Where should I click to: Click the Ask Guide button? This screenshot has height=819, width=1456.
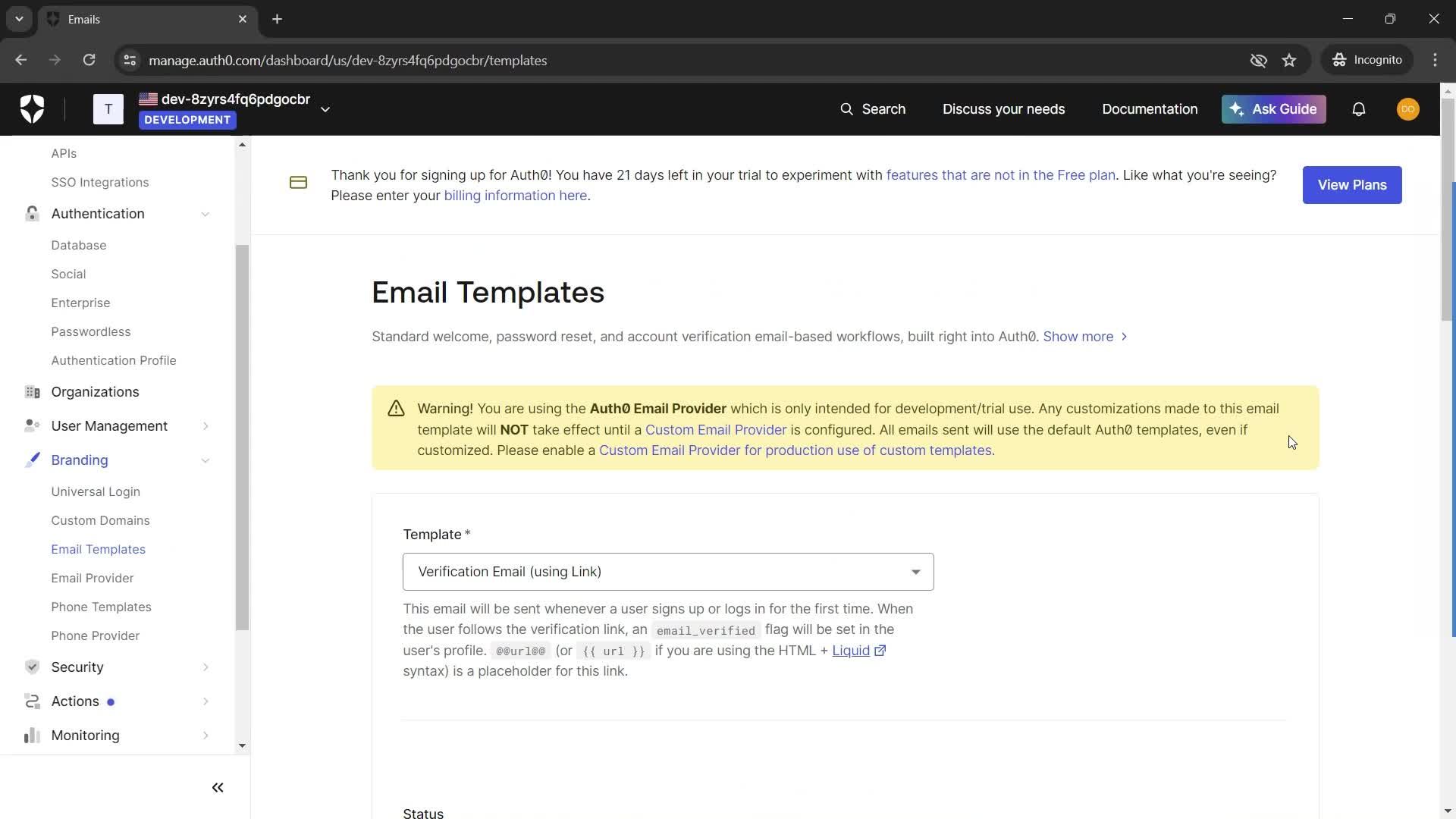click(x=1274, y=109)
